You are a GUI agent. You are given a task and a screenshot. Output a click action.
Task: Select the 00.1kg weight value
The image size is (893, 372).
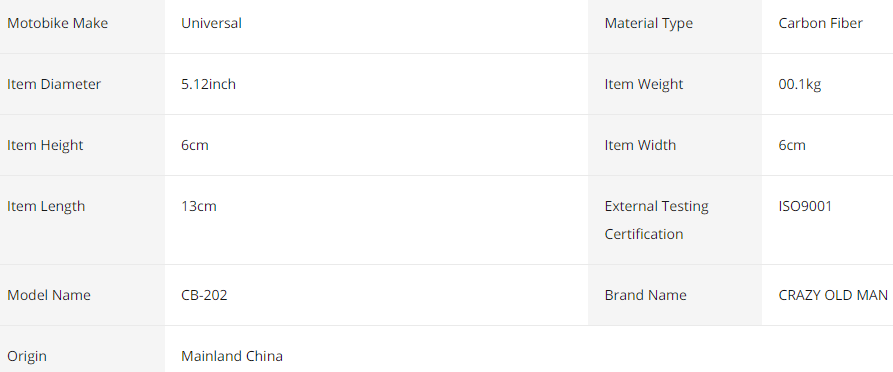(x=800, y=84)
